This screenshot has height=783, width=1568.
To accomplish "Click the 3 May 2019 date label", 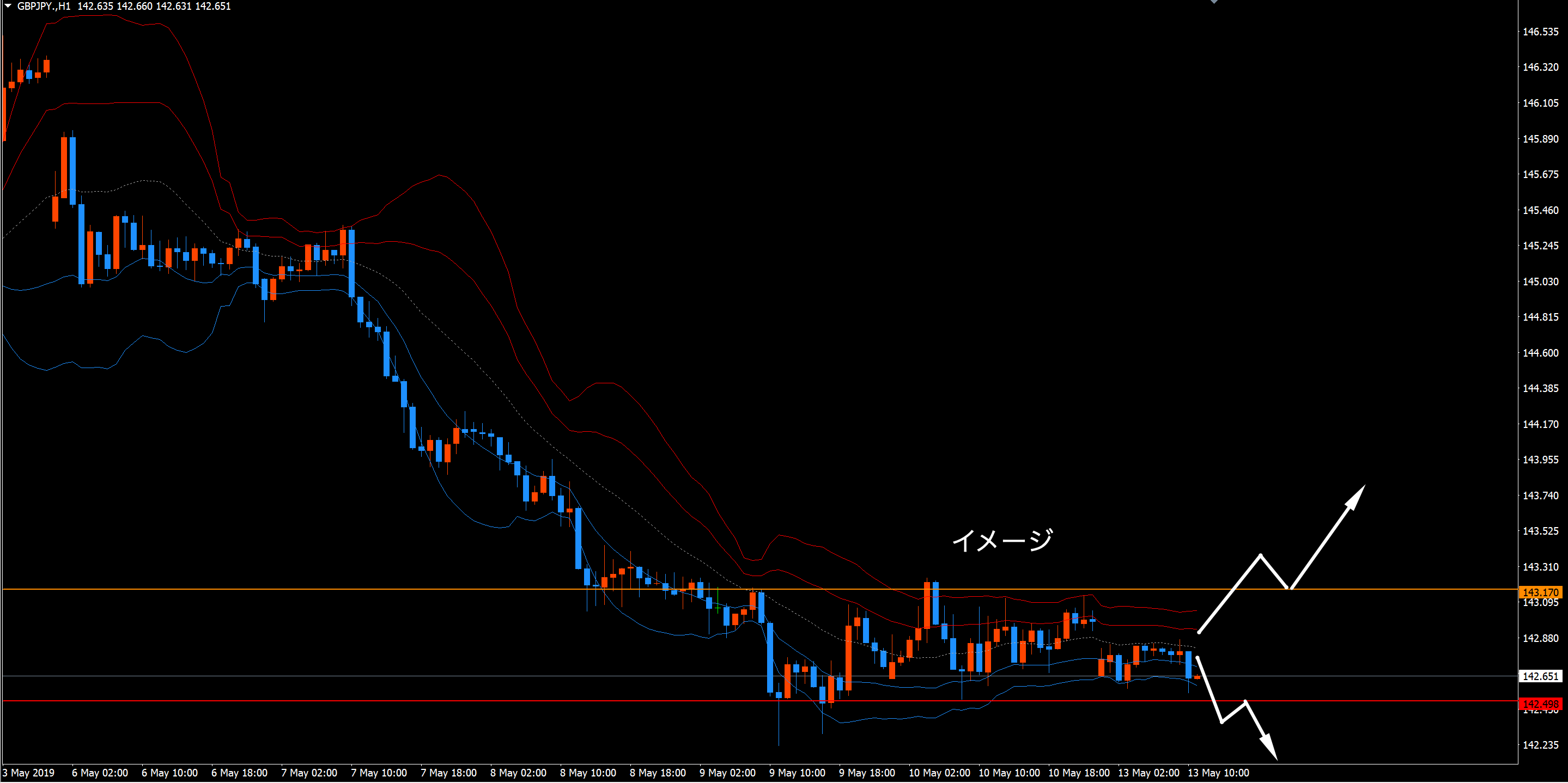I will pyautogui.click(x=28, y=773).
